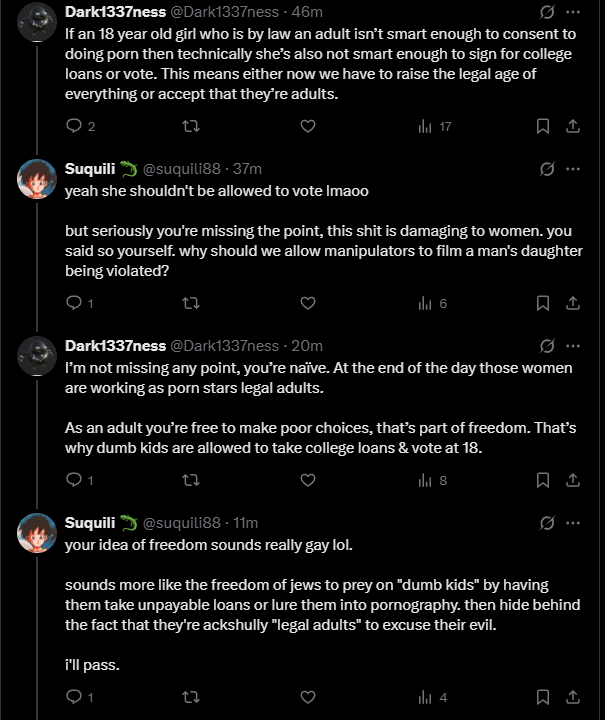Bookmark the 20m Dark1337ness post
The width and height of the screenshot is (605, 720).
pyautogui.click(x=543, y=480)
